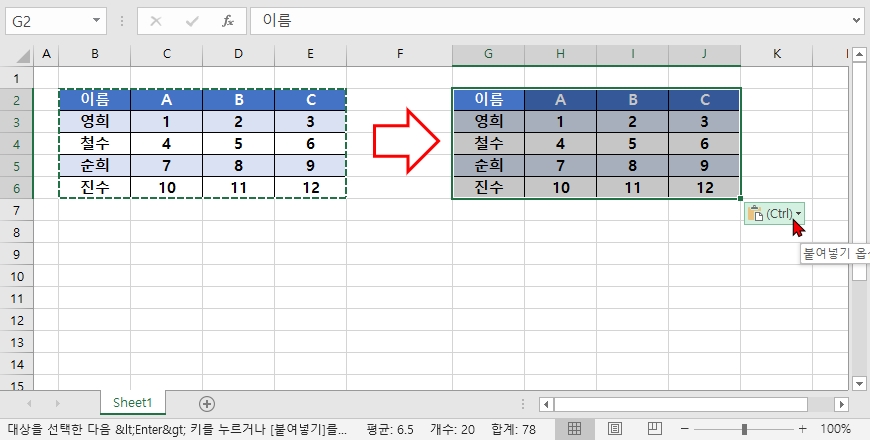The height and width of the screenshot is (440, 870).
Task: Select column H header
Action: [560, 54]
